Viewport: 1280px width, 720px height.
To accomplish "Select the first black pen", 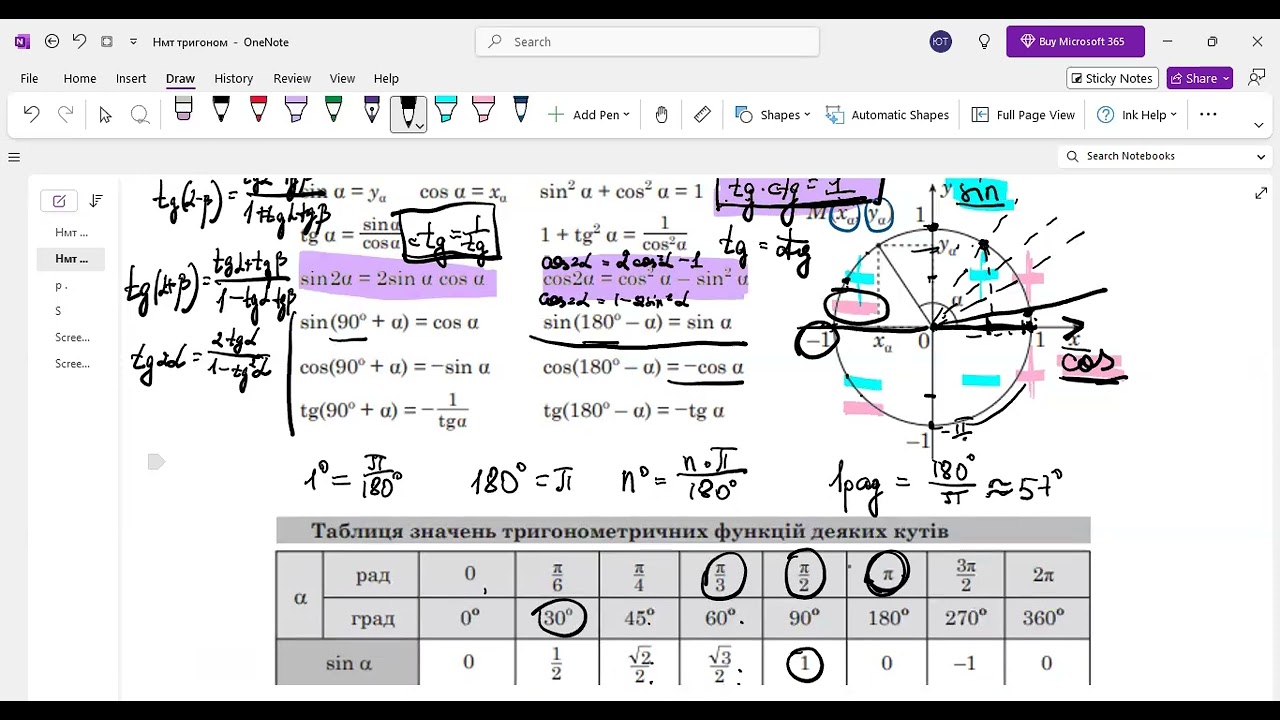I will pos(220,112).
